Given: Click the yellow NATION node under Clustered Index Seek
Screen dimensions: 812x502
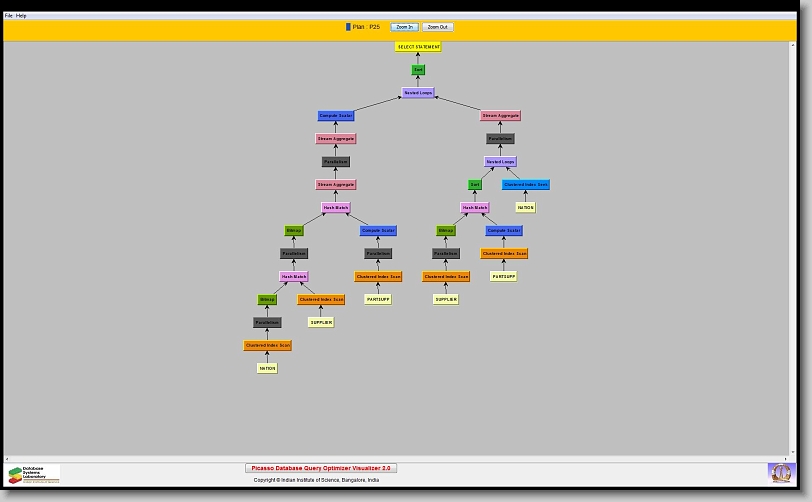Looking at the screenshot, I should click(x=525, y=208).
